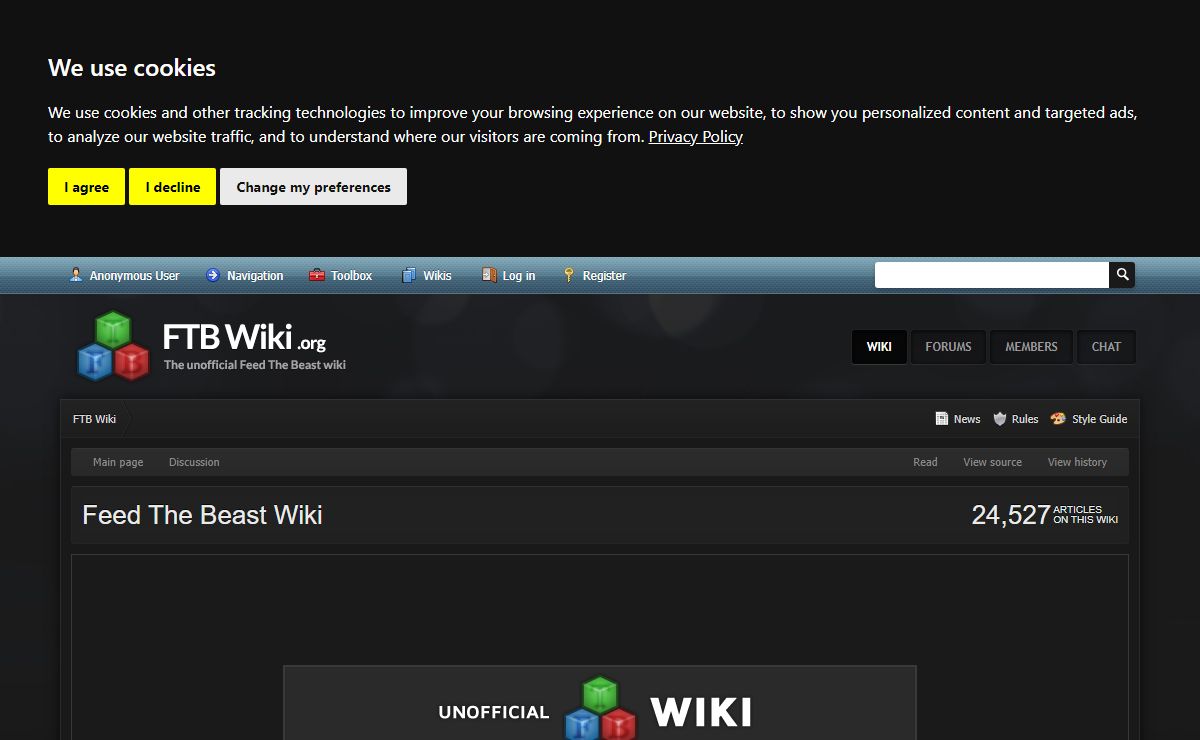Open the Rules link
The height and width of the screenshot is (740, 1200).
coord(1025,419)
